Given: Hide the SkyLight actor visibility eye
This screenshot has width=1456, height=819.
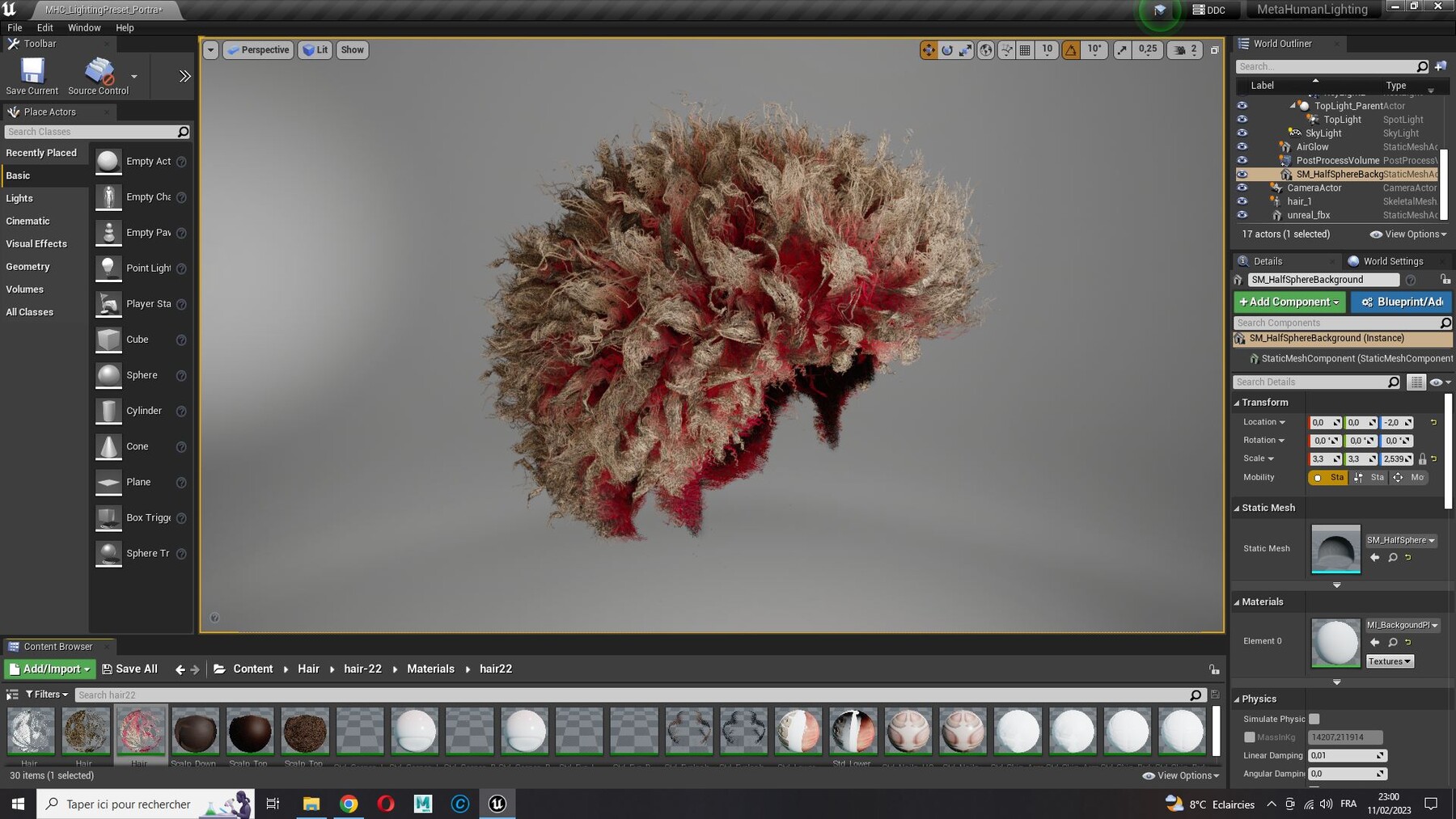Looking at the screenshot, I should coord(1242,133).
